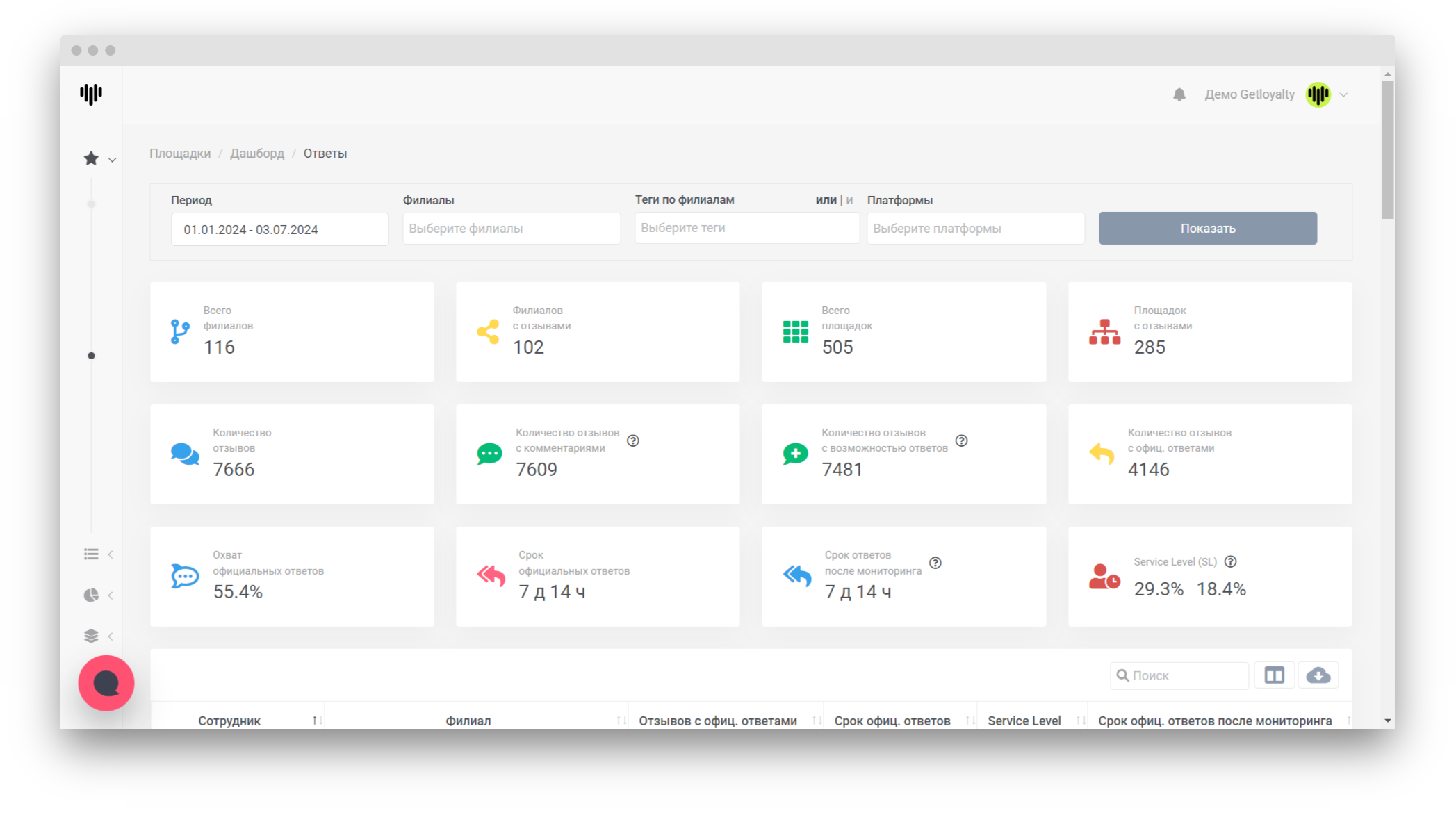The image size is (1456, 815).
Task: Open the red chat support bubble
Action: [106, 683]
